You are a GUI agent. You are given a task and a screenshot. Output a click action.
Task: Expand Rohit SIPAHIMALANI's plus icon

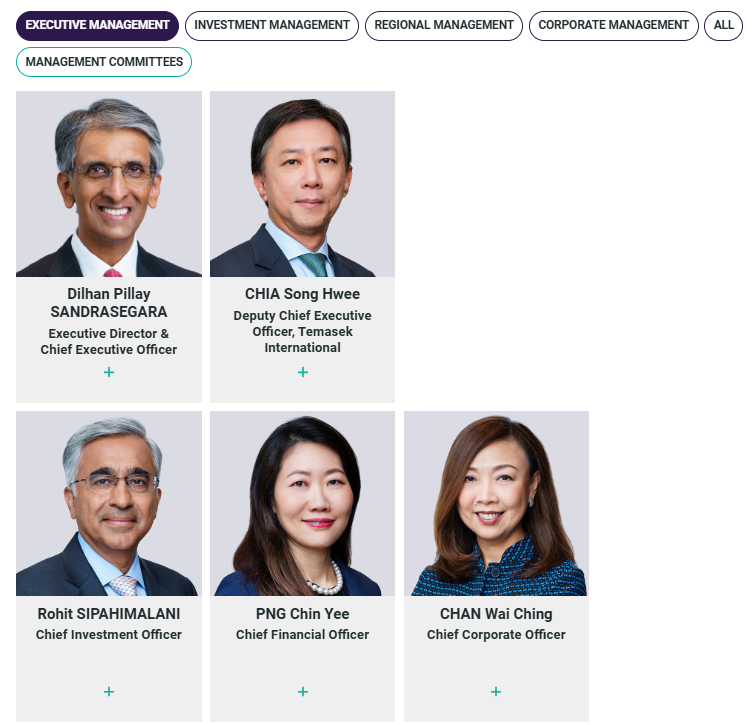coord(109,691)
